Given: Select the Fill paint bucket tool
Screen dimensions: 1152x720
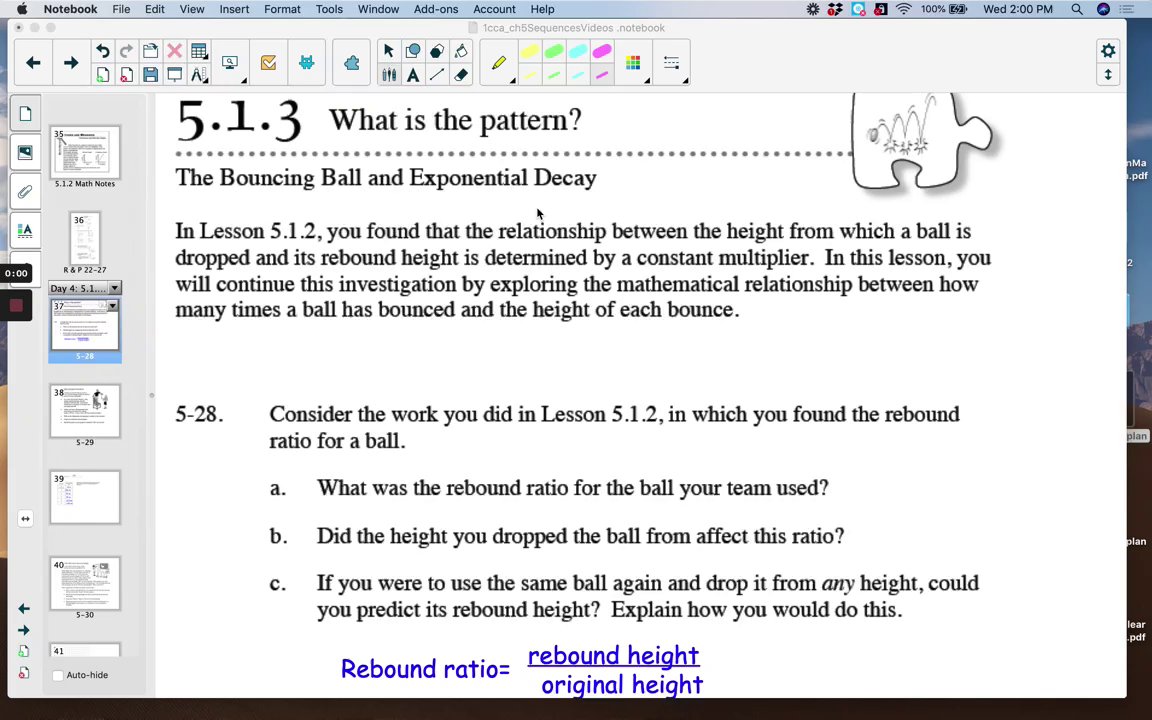Looking at the screenshot, I should coord(461,51).
